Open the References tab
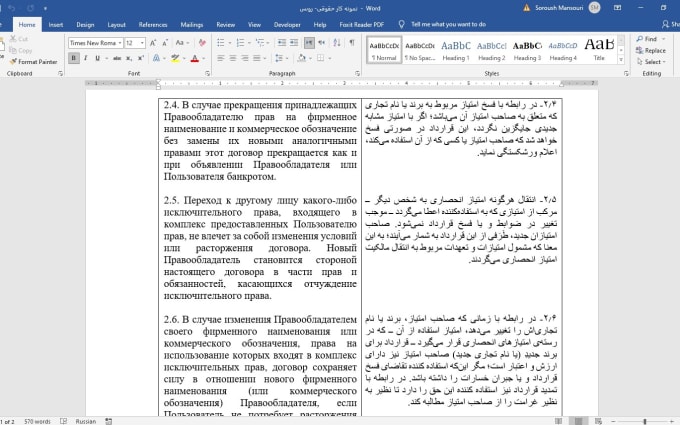Screen dimensions: 680x425 [x=153, y=25]
